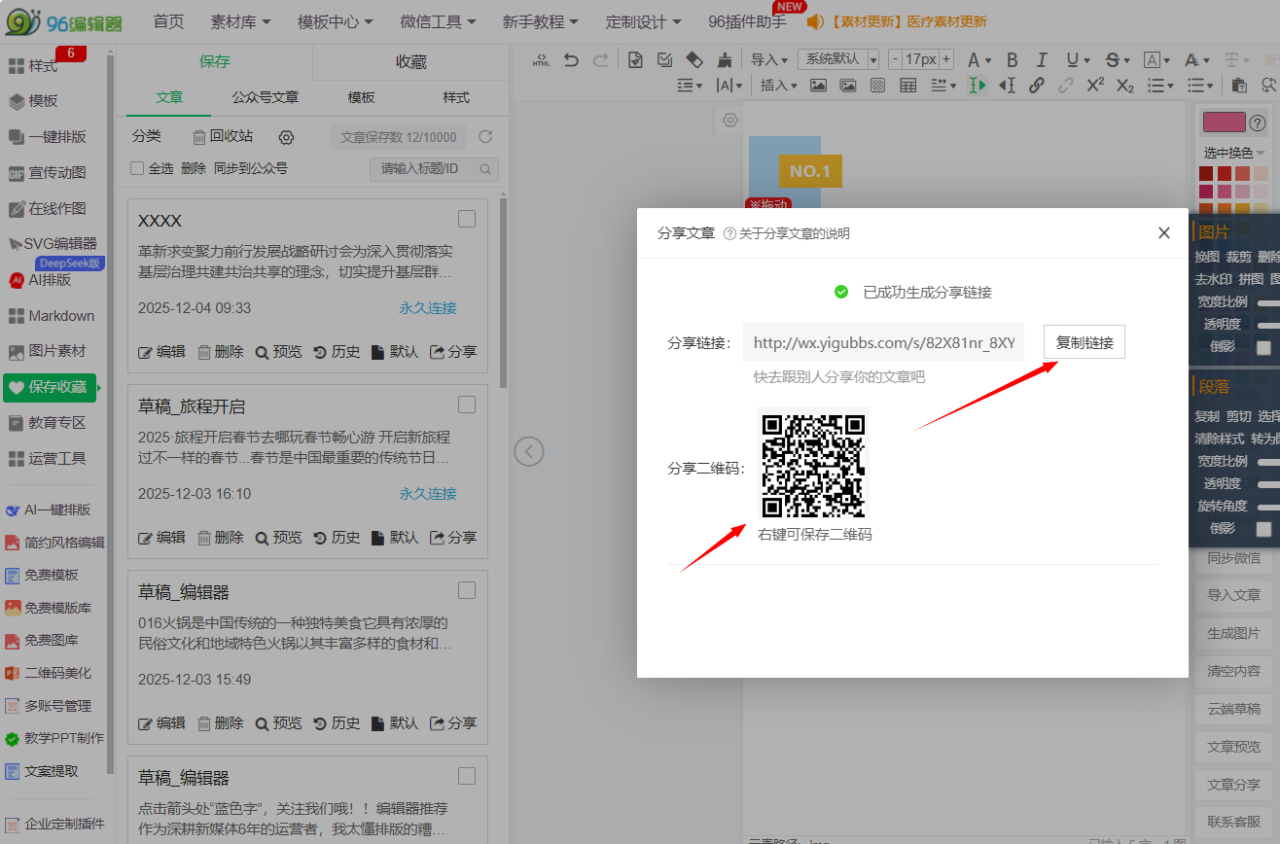Click the insert hyperlink chain icon
Viewport: 1280px width, 844px height.
1037,86
